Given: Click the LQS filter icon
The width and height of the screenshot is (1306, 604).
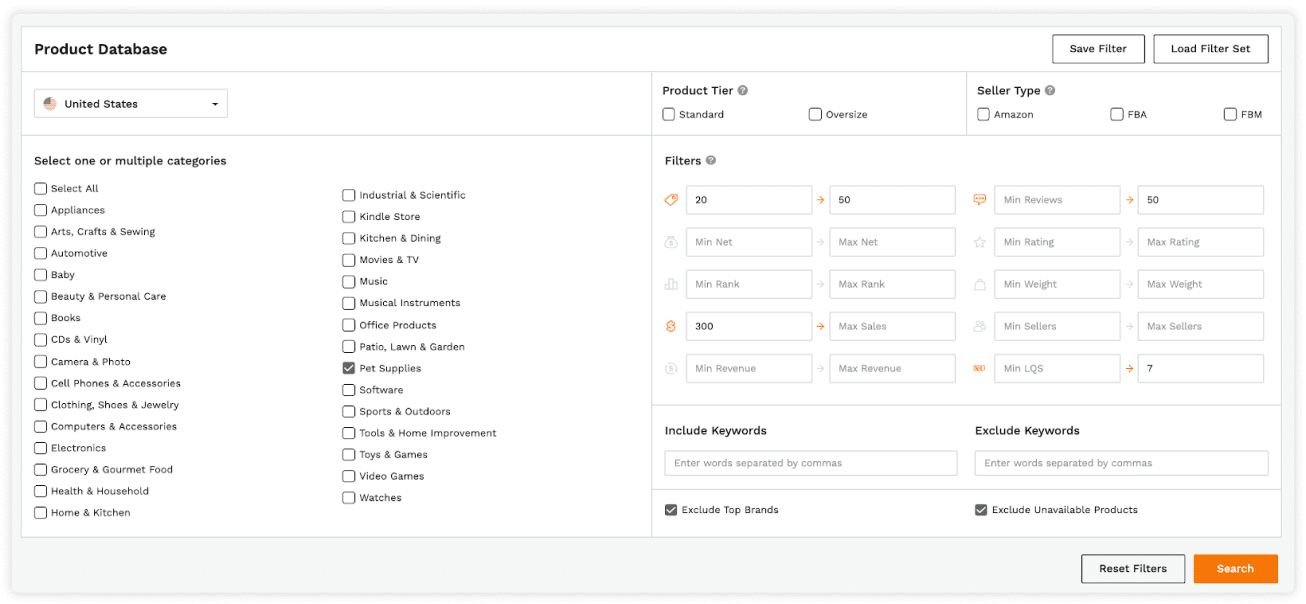Looking at the screenshot, I should (980, 369).
